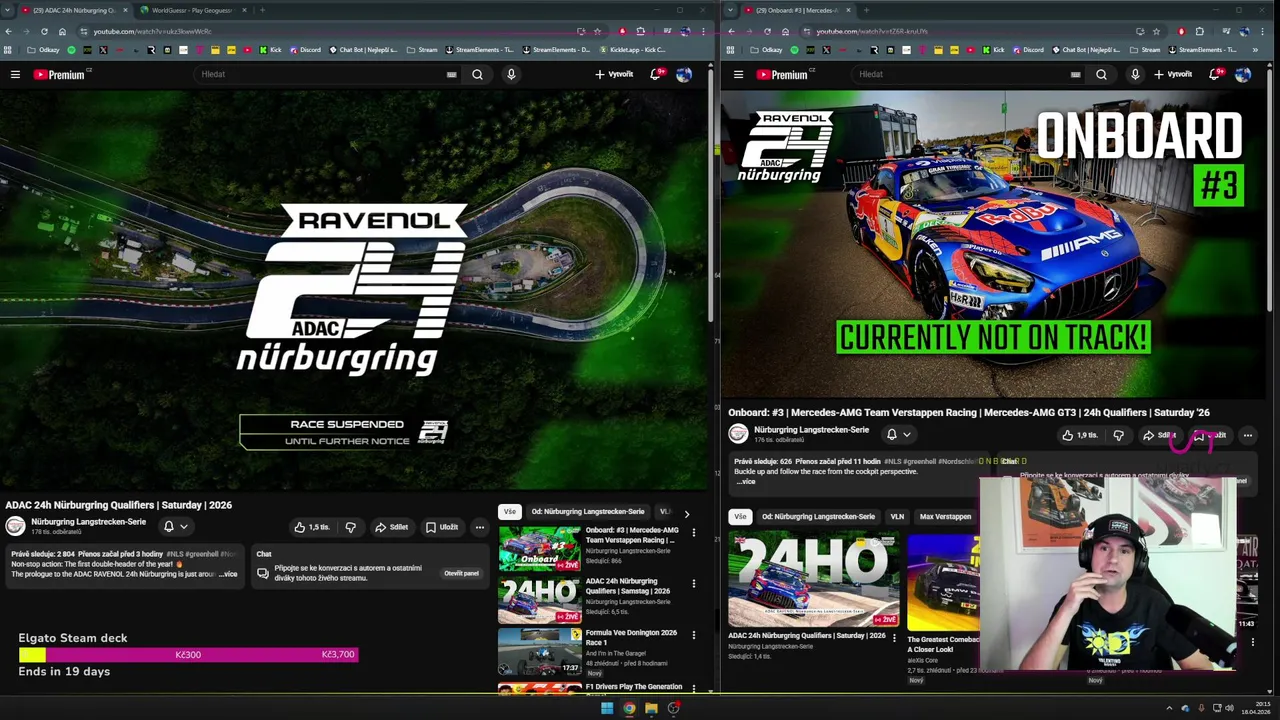The image size is (1280, 720).
Task: Toggle notification bell for channel in right window
Action: 898,434
